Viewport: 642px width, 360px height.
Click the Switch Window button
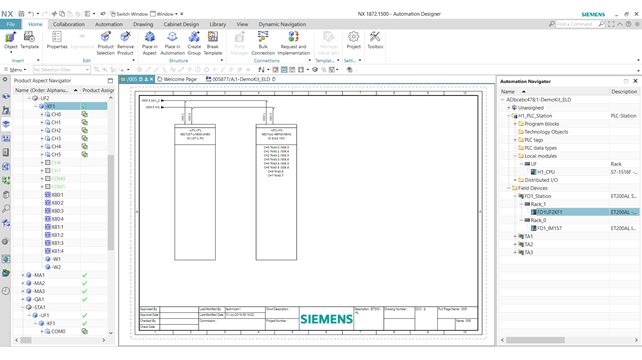point(129,14)
